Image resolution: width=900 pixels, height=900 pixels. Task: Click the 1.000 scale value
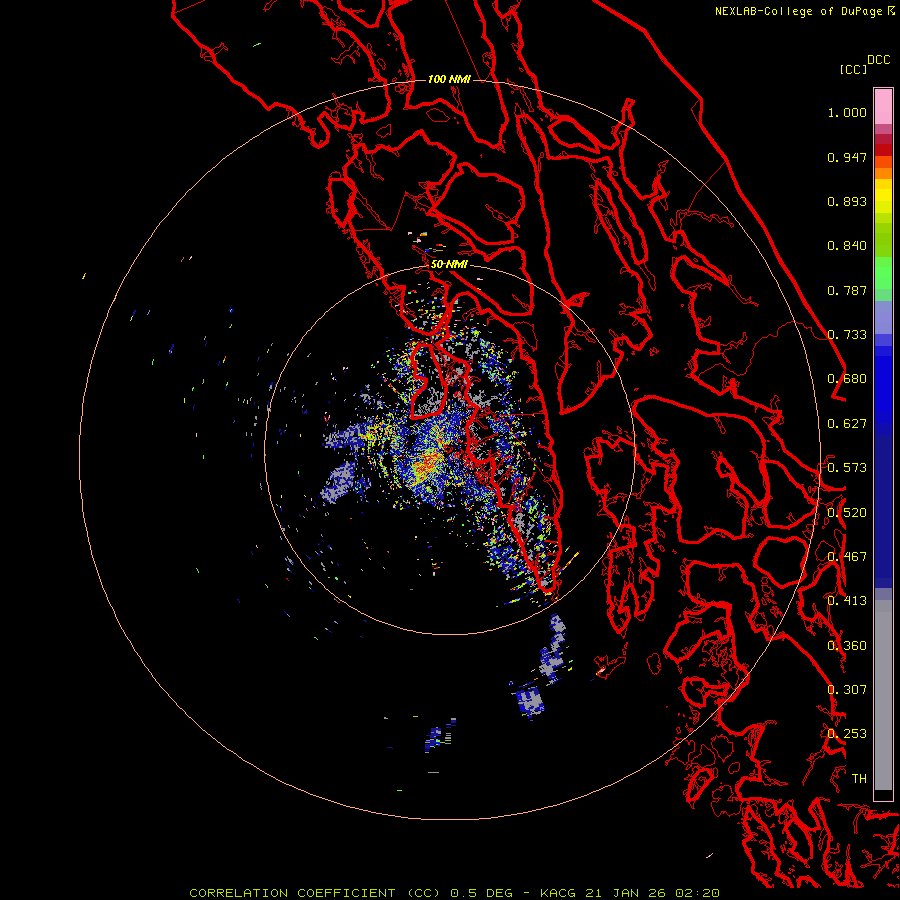pyautogui.click(x=847, y=112)
